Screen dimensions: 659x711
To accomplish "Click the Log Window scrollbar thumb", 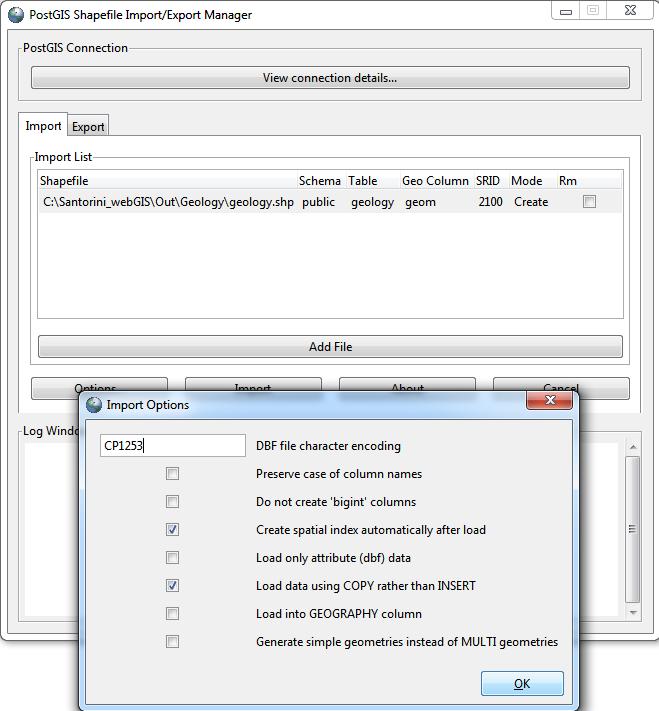I will tap(633, 529).
